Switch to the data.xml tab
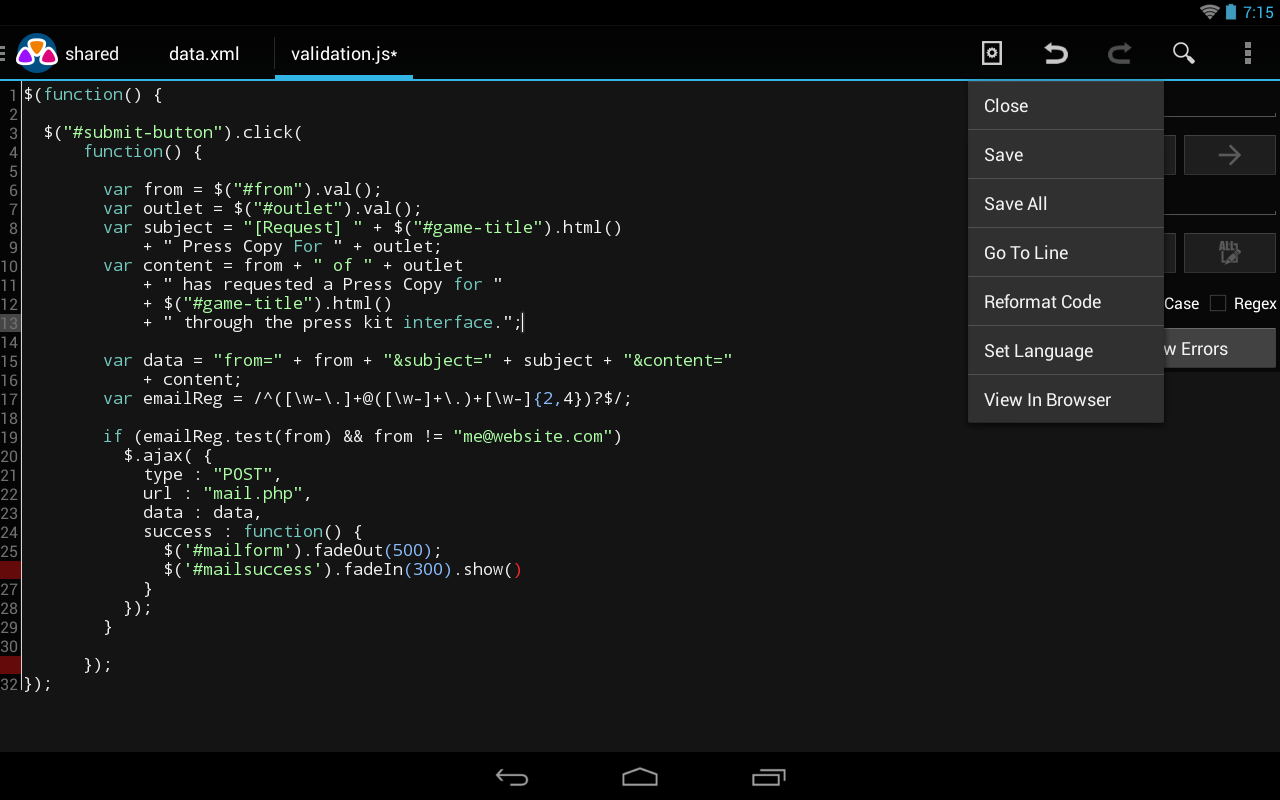The image size is (1280, 800). point(204,54)
